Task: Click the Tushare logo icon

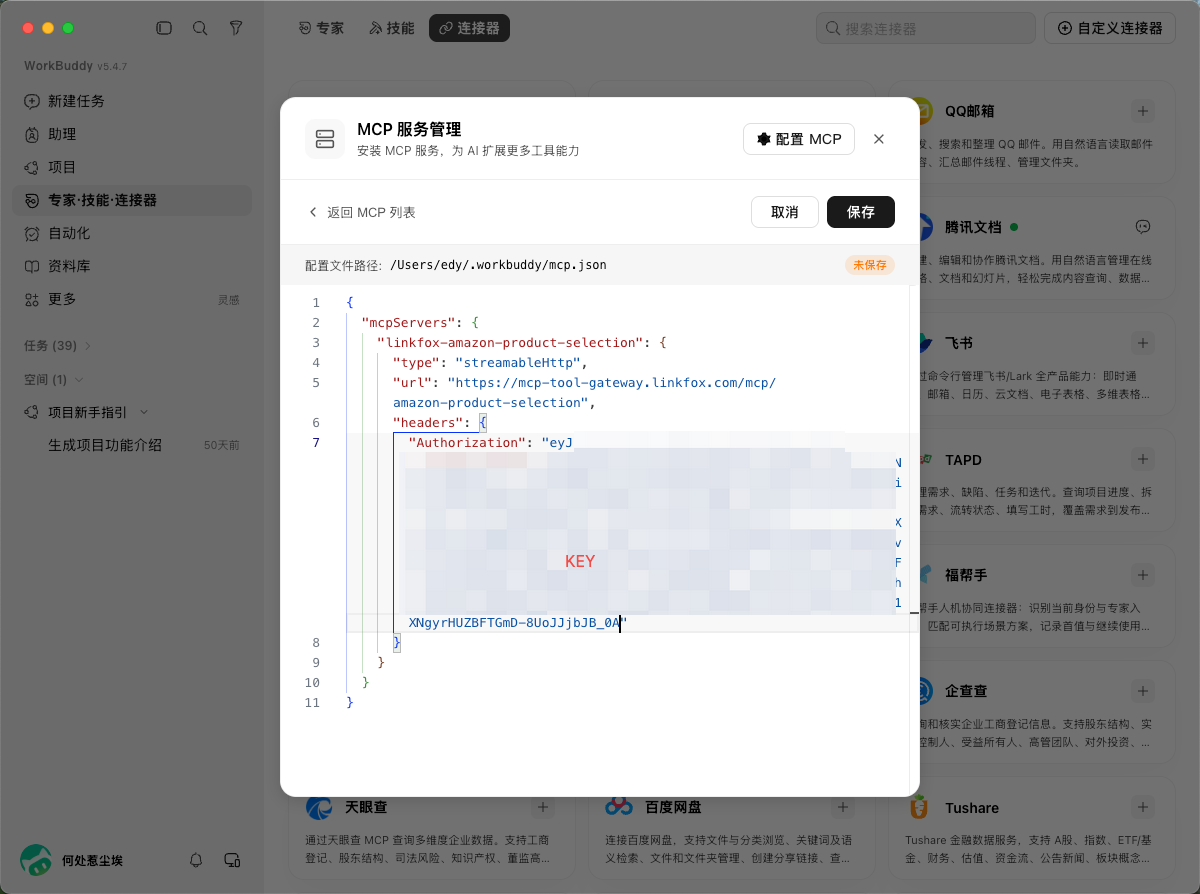Action: [919, 807]
